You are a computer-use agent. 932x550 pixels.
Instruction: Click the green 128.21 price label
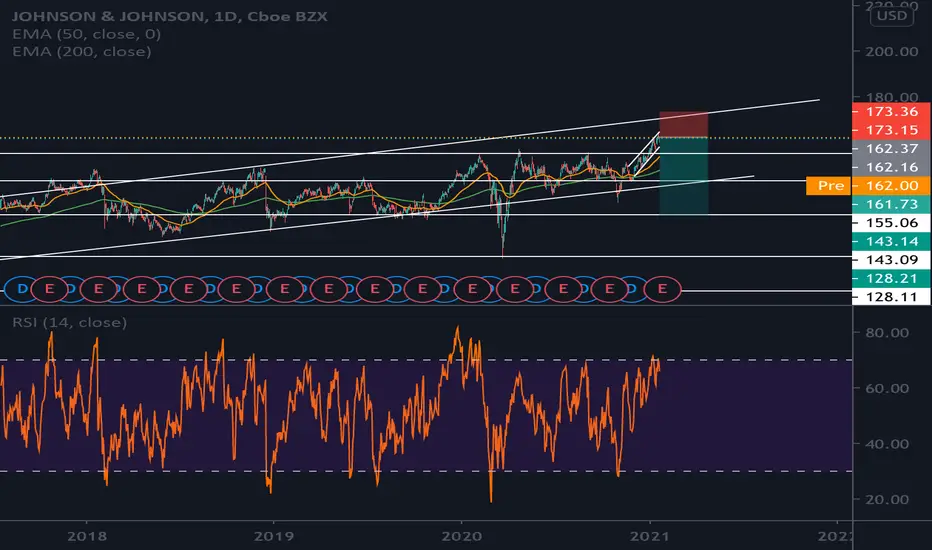tap(891, 278)
